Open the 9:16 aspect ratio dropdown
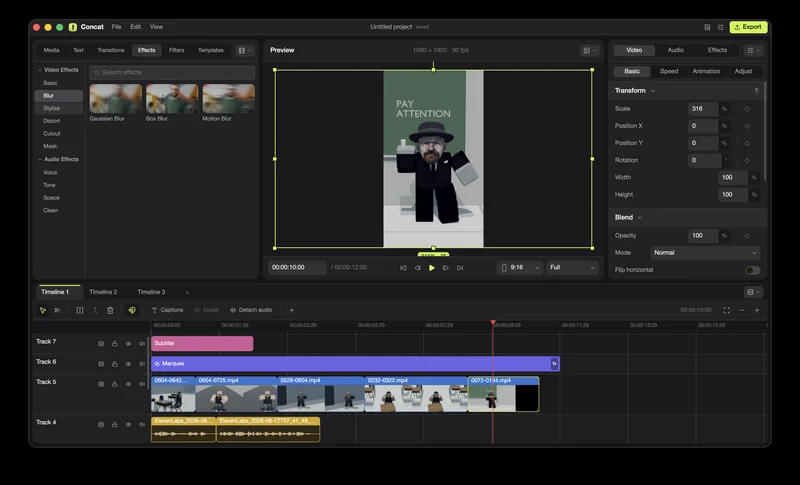The height and width of the screenshot is (485, 800). coord(519,268)
